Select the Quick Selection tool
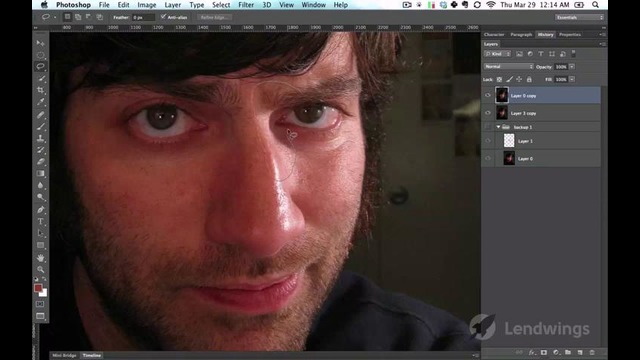The image size is (640, 360). tap(40, 78)
